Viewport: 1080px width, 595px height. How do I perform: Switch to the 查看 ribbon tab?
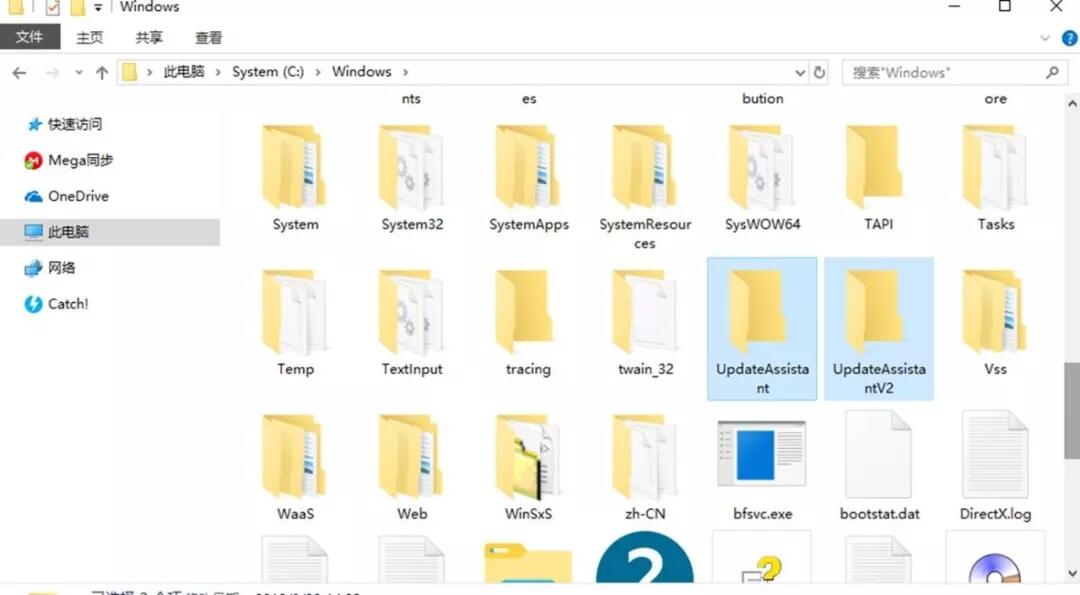(208, 37)
